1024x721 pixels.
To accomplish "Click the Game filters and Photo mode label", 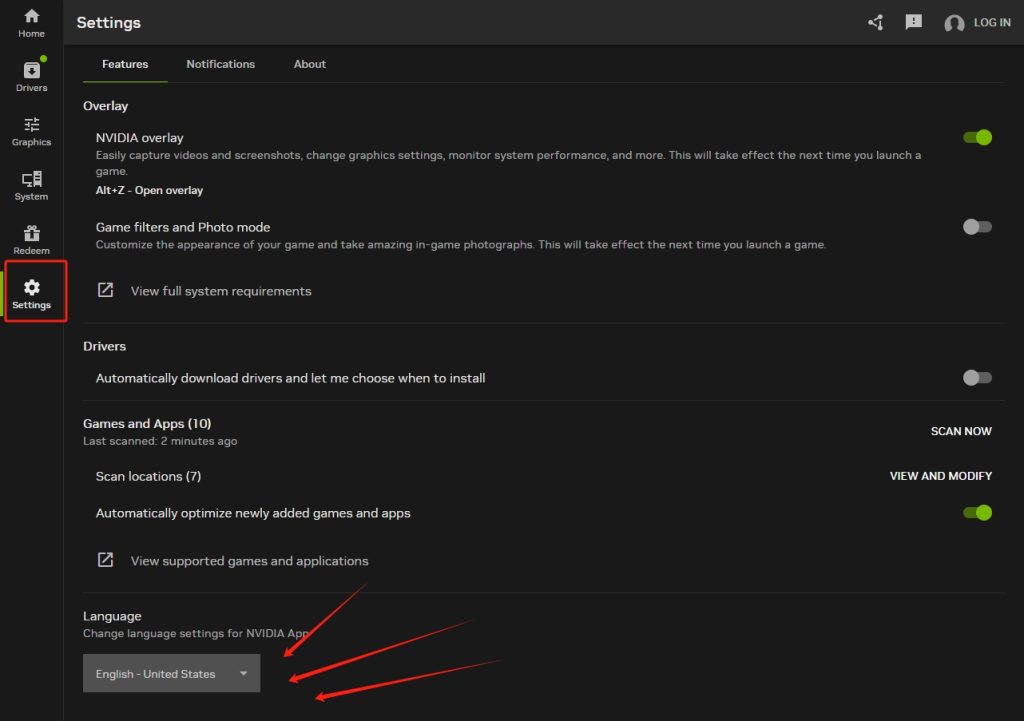I will 183,227.
